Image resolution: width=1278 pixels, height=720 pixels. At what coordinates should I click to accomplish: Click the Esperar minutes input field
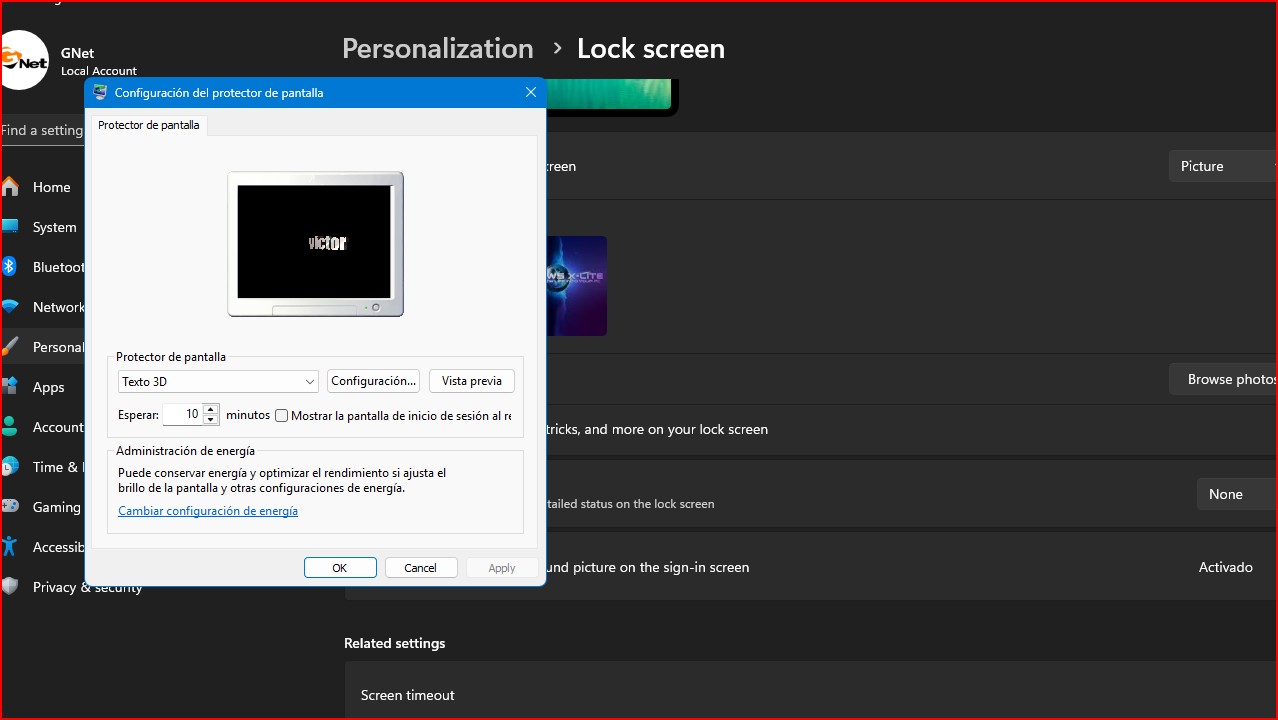tap(182, 415)
